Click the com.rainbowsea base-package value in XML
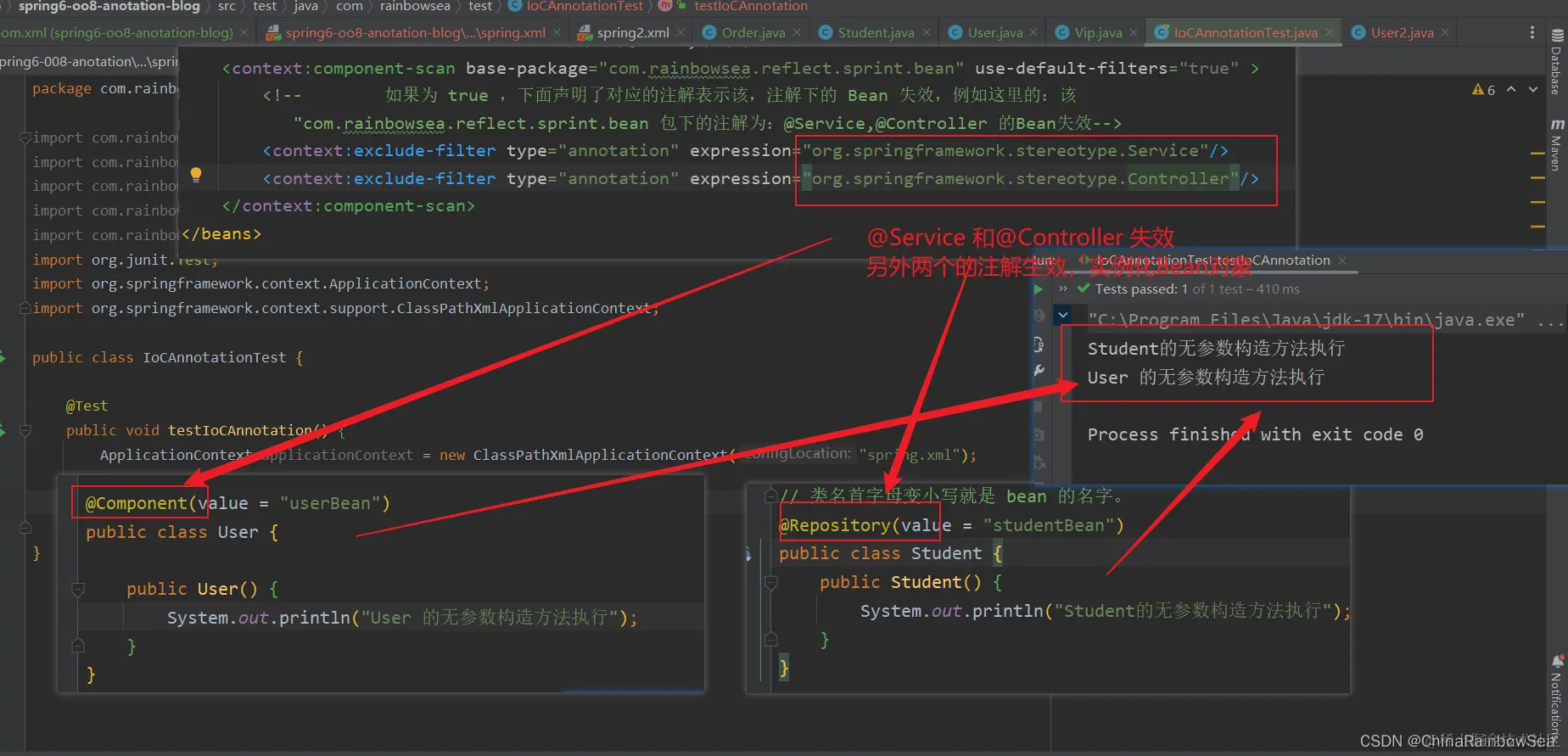1568x756 pixels. point(781,68)
